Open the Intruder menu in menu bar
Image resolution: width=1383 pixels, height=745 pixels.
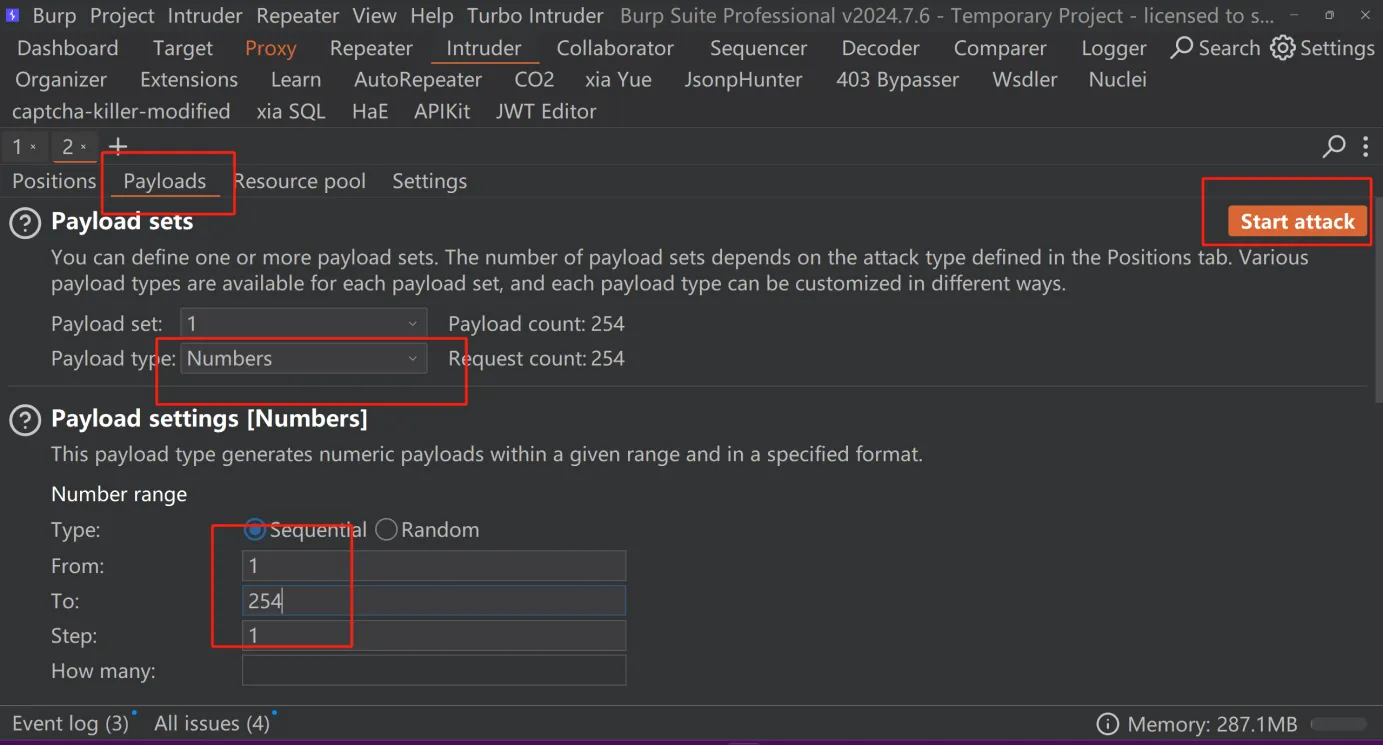pos(205,16)
